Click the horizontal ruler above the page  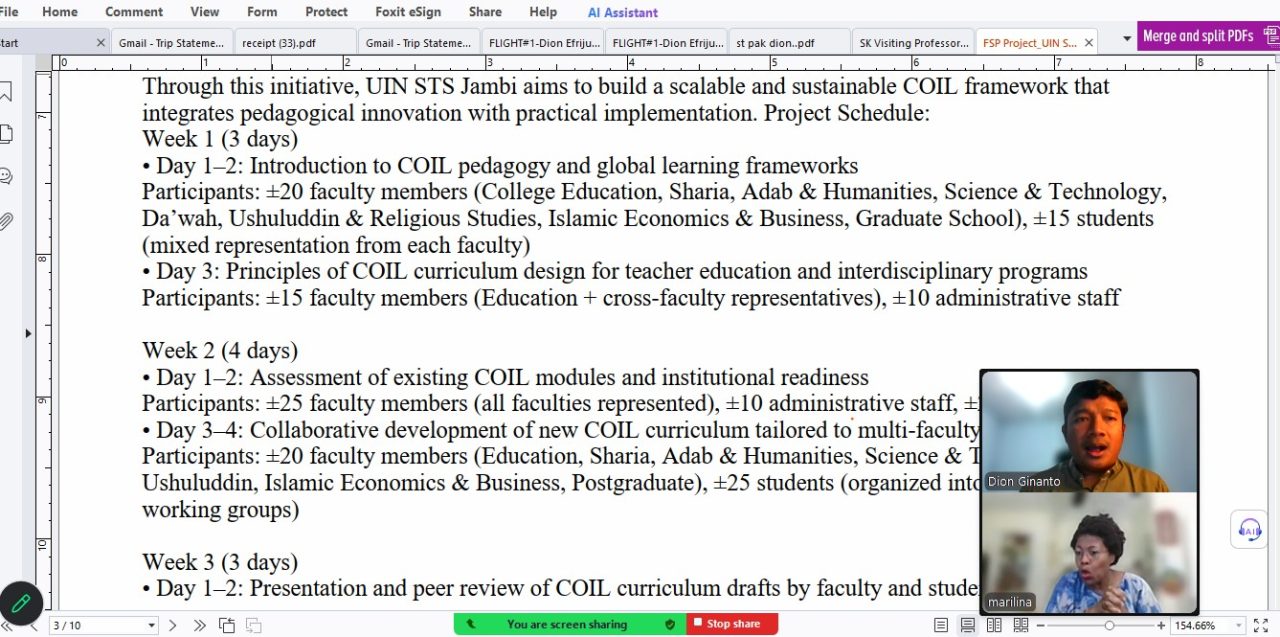point(660,62)
